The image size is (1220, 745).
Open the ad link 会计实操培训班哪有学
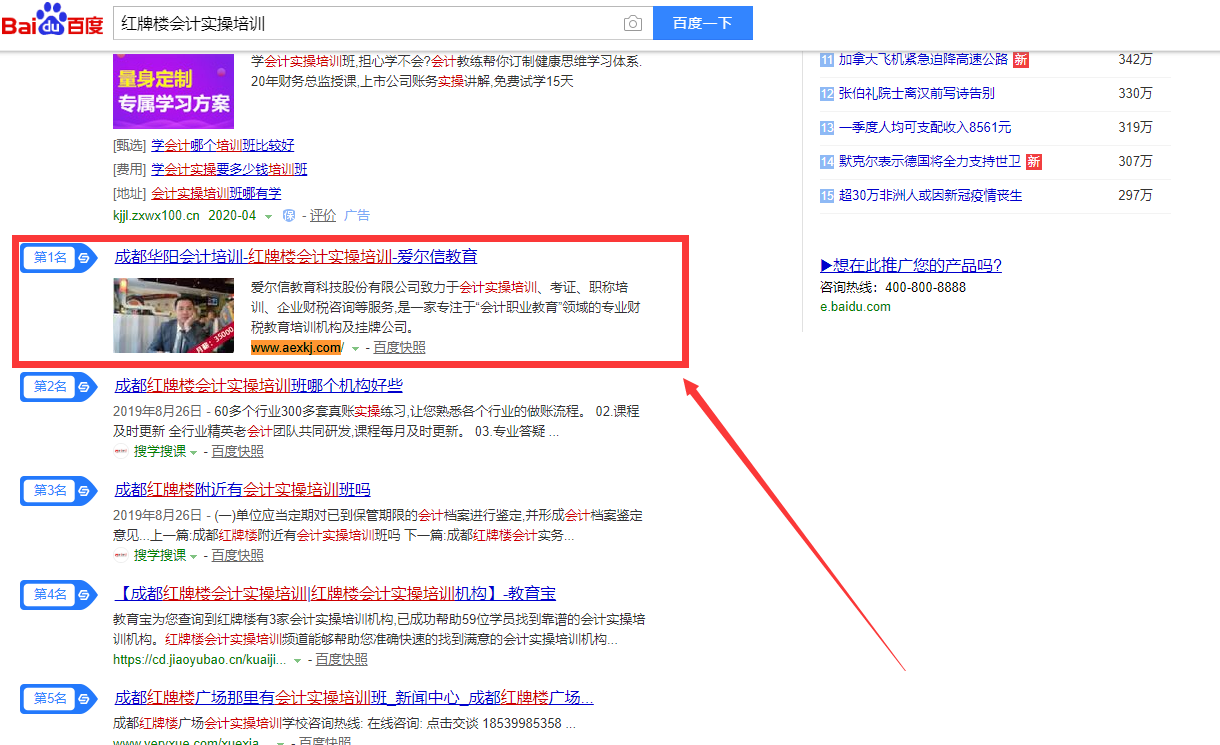coord(216,194)
